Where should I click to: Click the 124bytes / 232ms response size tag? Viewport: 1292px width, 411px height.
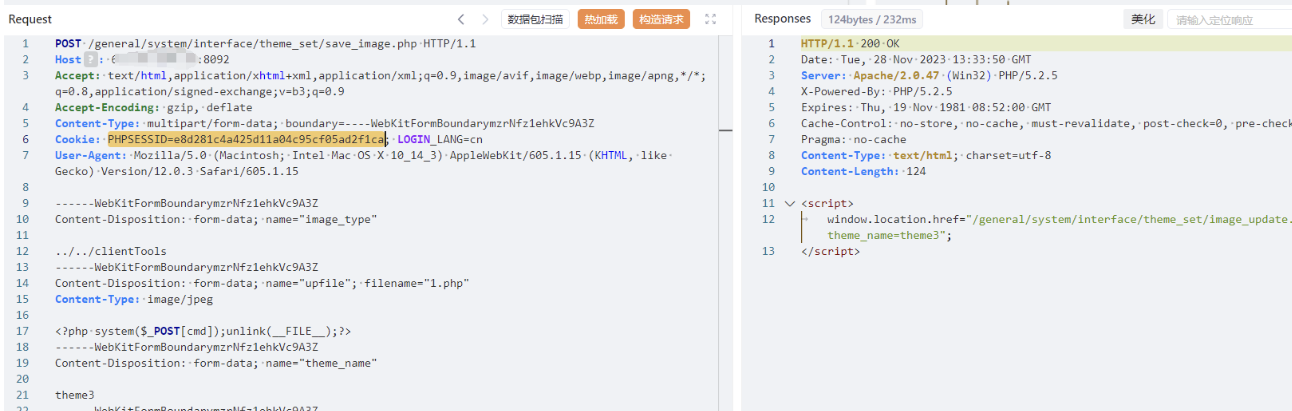tap(873, 19)
